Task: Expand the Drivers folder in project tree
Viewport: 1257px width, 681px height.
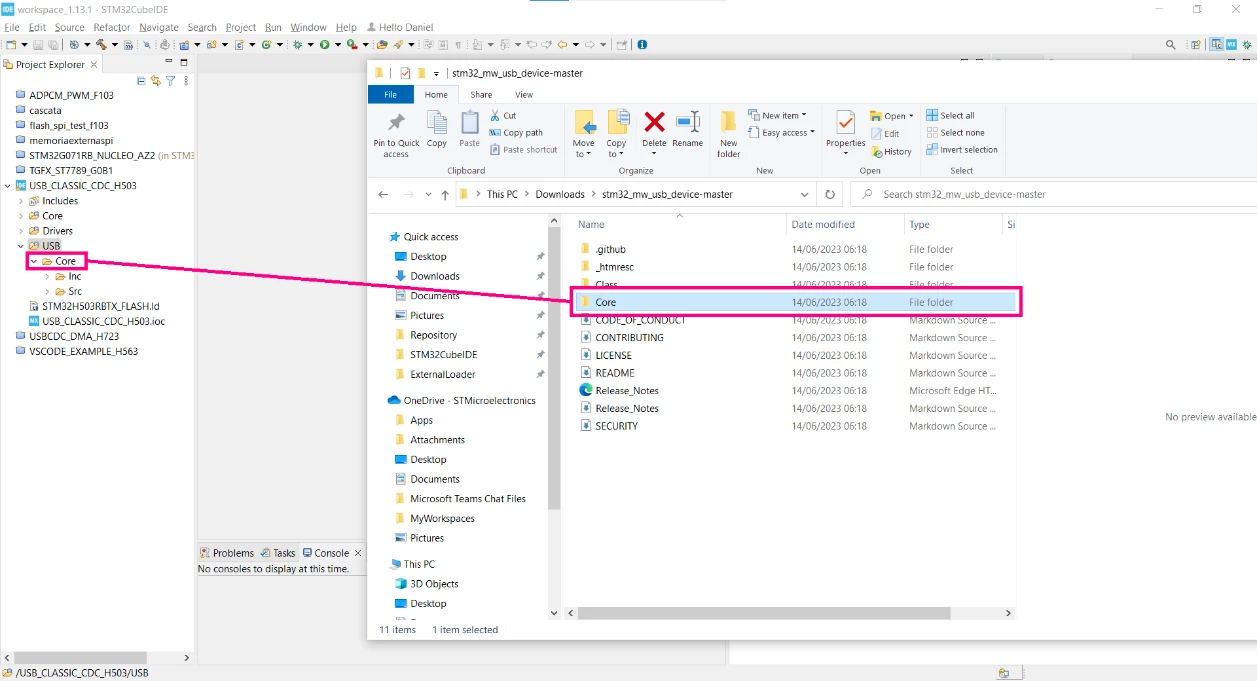Action: coord(21,231)
